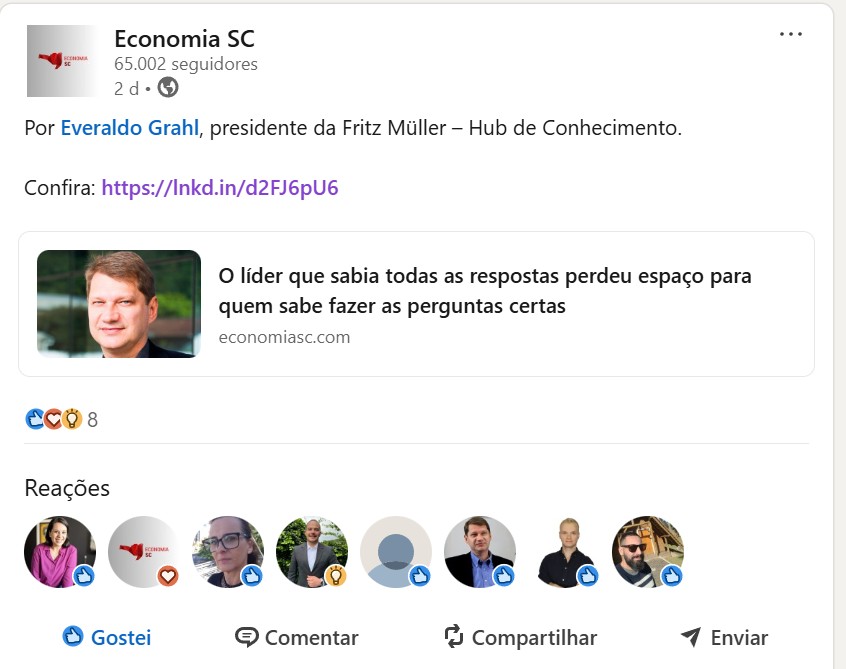
Task: Toggle the Gostei like button
Action: [x=107, y=637]
